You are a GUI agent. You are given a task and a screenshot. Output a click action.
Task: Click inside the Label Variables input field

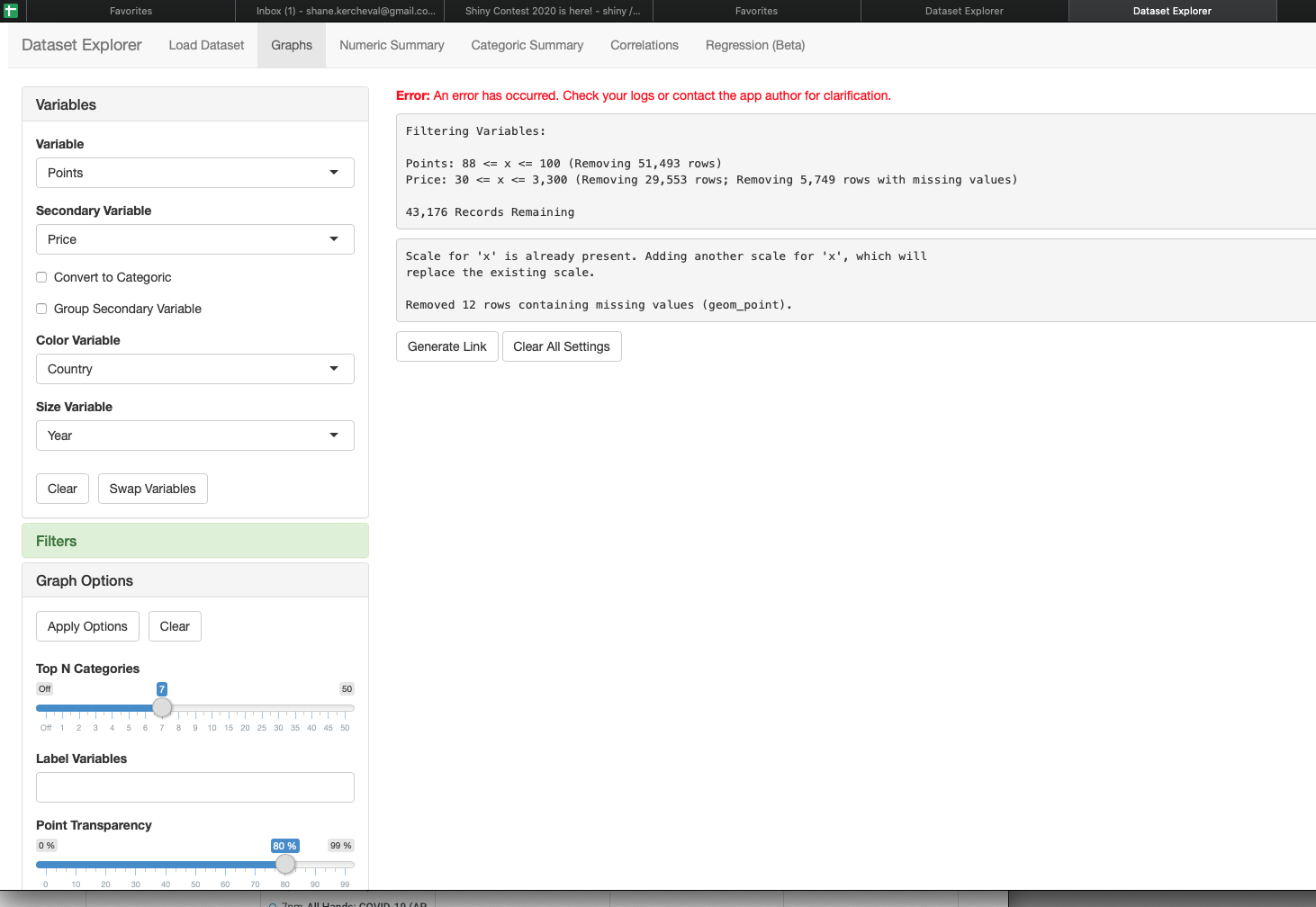(194, 786)
